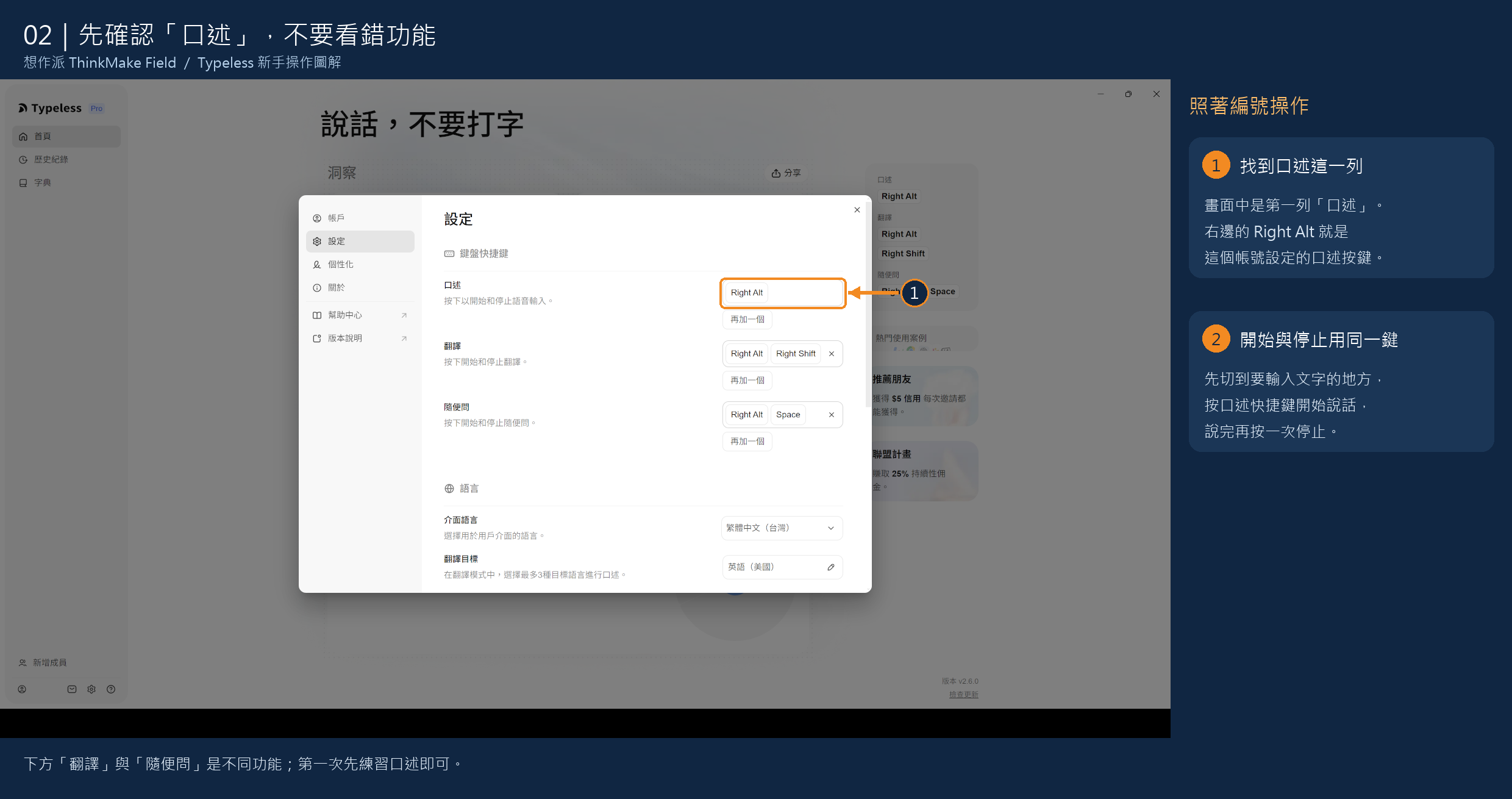This screenshot has height=799, width=1512.
Task: Open 版本說明 external link
Action: point(360,338)
